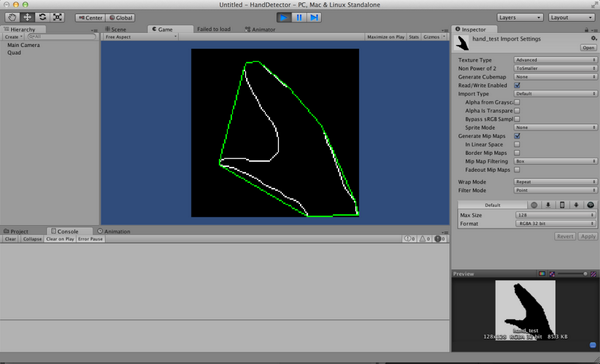Click the Step frame button
The image size is (600, 364).
point(314,17)
